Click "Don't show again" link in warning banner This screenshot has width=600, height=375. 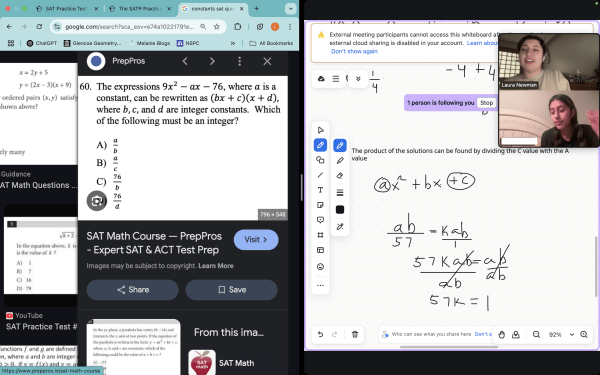coord(354,51)
